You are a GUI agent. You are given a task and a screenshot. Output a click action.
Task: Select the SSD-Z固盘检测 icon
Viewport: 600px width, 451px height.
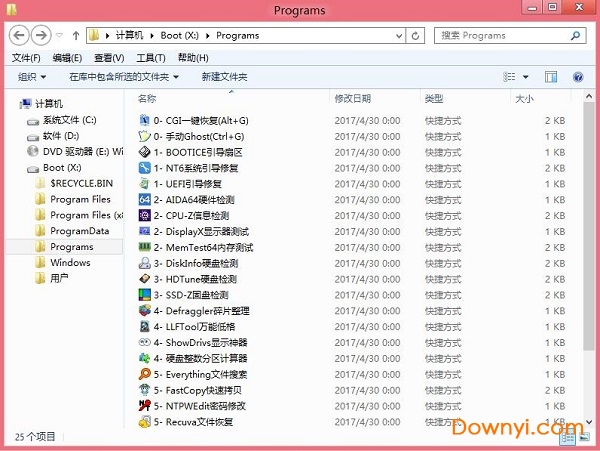coord(144,295)
